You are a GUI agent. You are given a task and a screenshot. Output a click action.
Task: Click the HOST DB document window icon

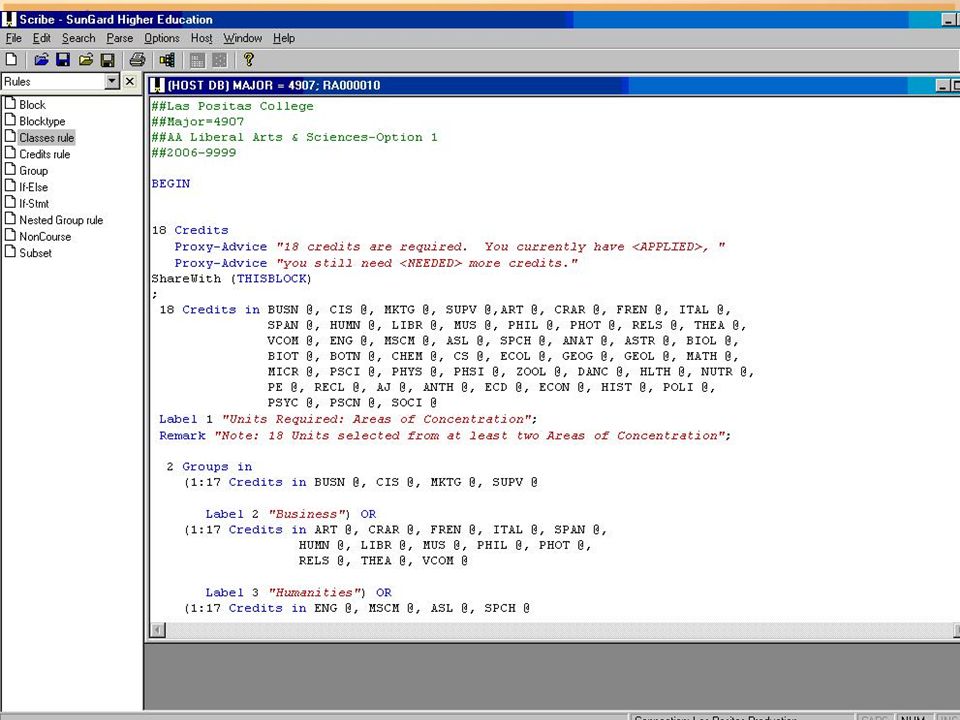click(157, 85)
